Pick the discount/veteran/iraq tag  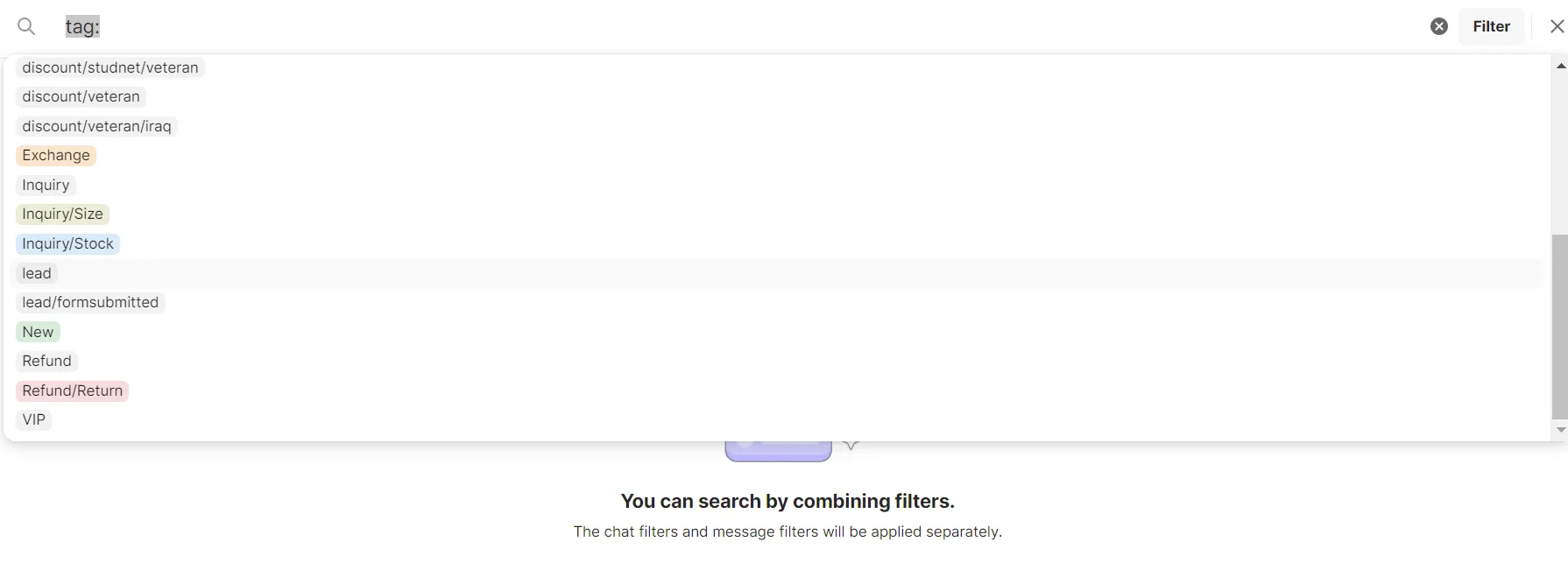pyautogui.click(x=96, y=126)
